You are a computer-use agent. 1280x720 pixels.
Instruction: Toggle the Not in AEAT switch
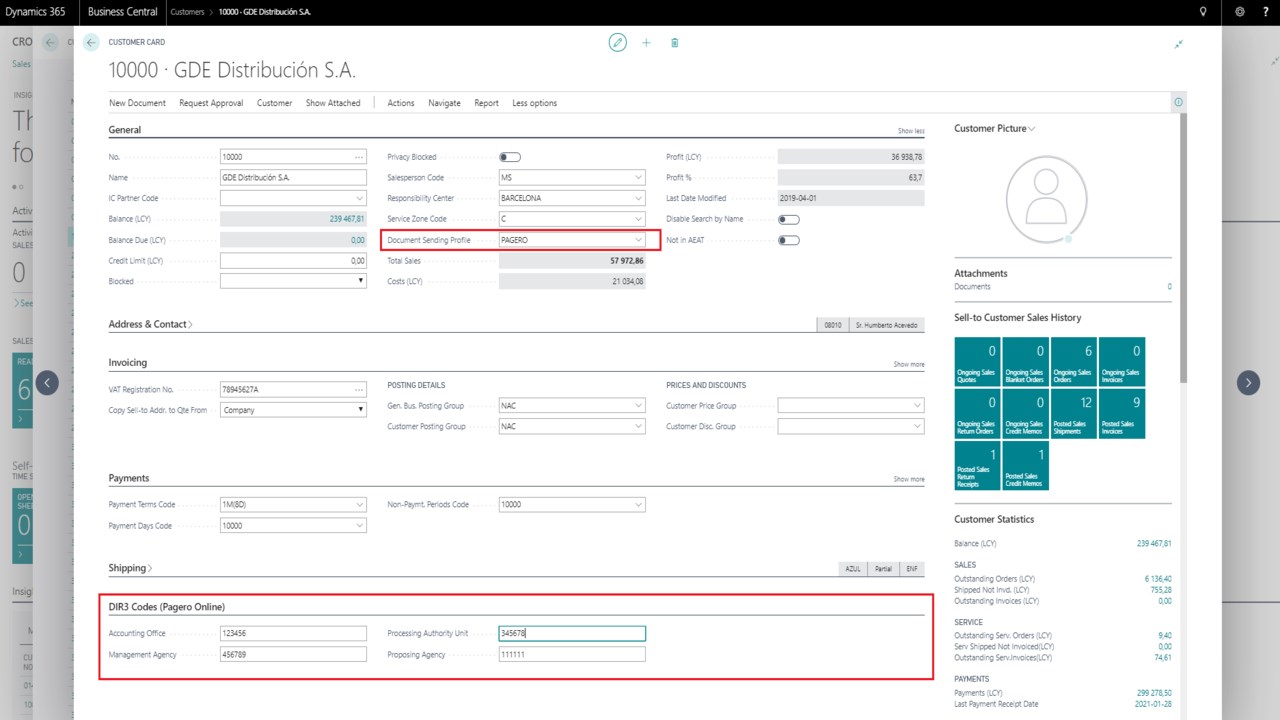pos(788,240)
